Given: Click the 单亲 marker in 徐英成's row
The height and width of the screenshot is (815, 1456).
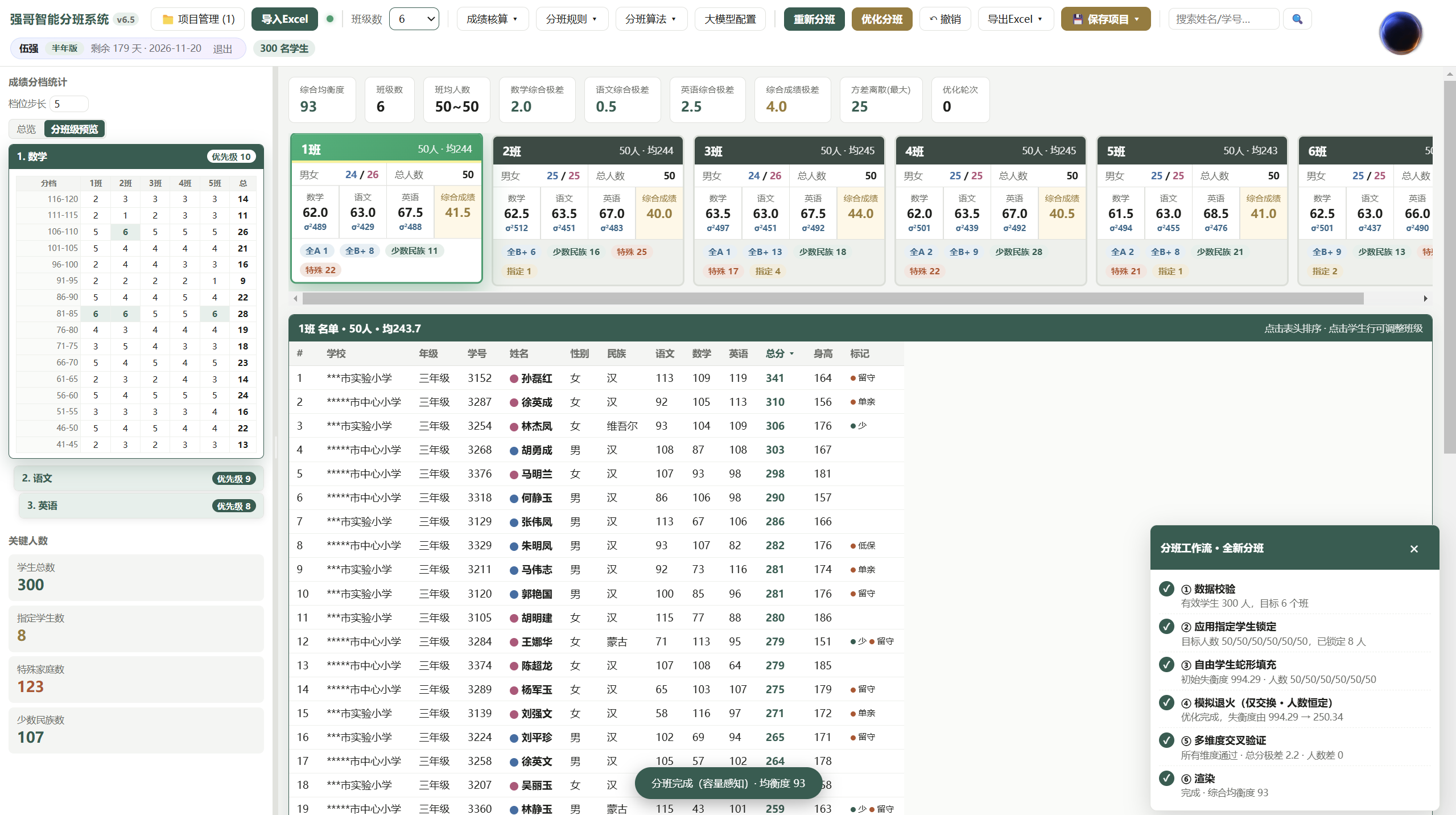Looking at the screenshot, I should pyautogui.click(x=863, y=402).
